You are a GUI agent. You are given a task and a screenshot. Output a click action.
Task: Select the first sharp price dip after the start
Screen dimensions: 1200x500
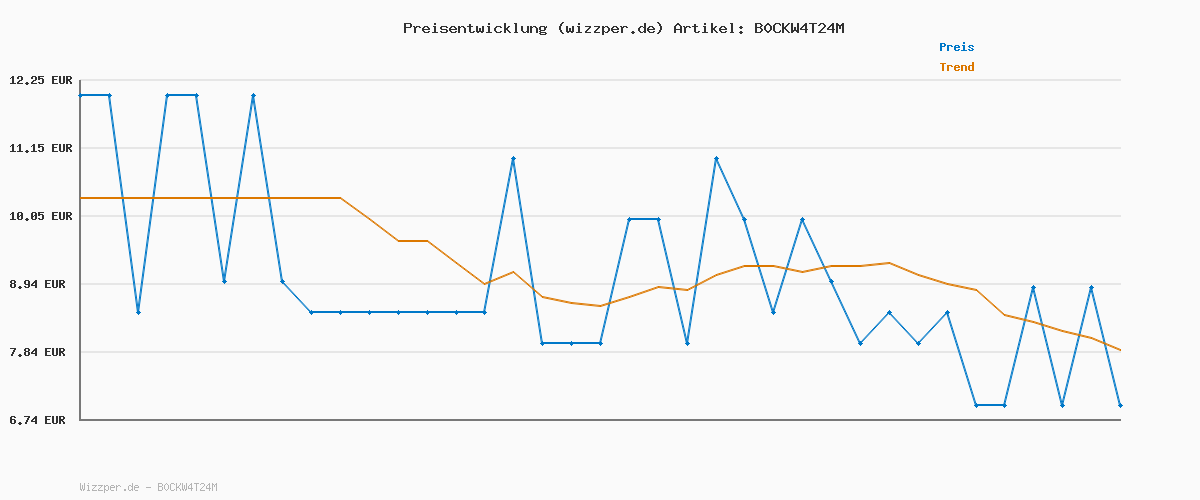[x=138, y=312]
